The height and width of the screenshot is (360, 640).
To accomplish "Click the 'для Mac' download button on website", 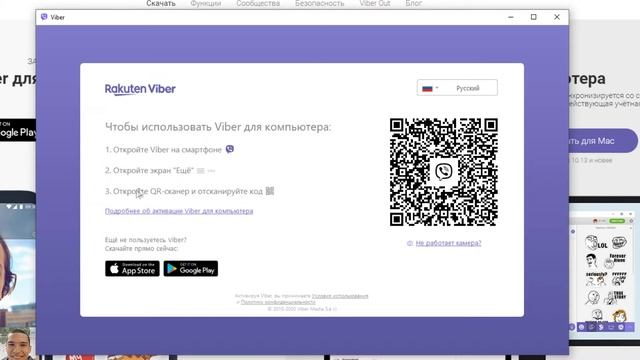I will pos(603,141).
